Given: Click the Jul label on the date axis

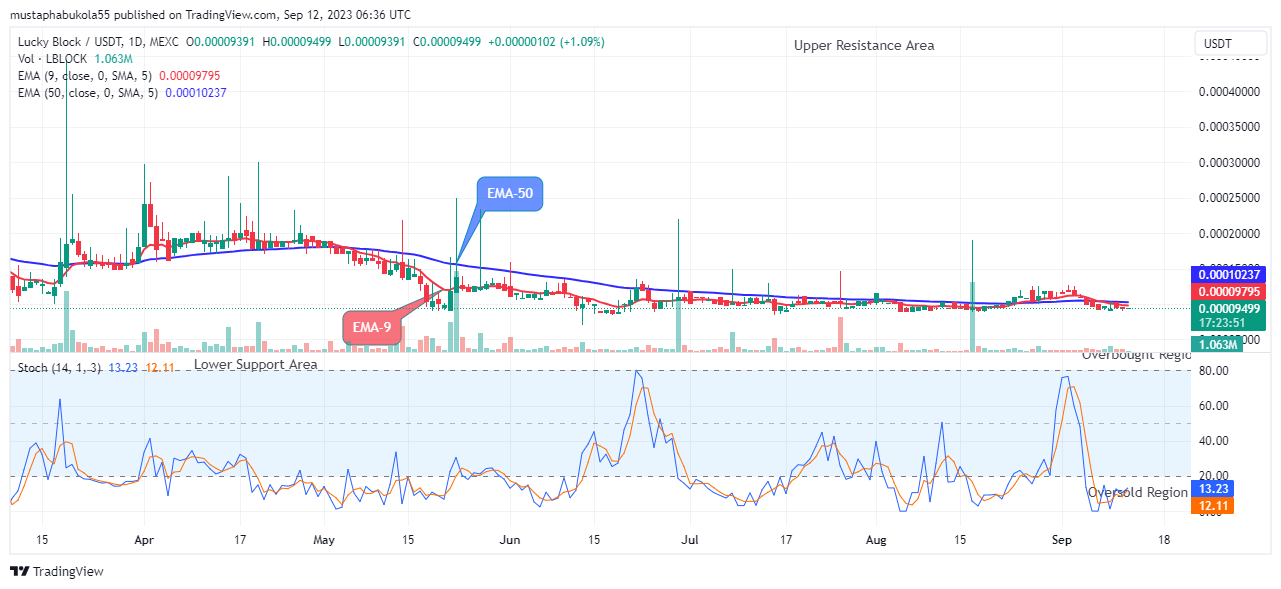Looking at the screenshot, I should [690, 540].
